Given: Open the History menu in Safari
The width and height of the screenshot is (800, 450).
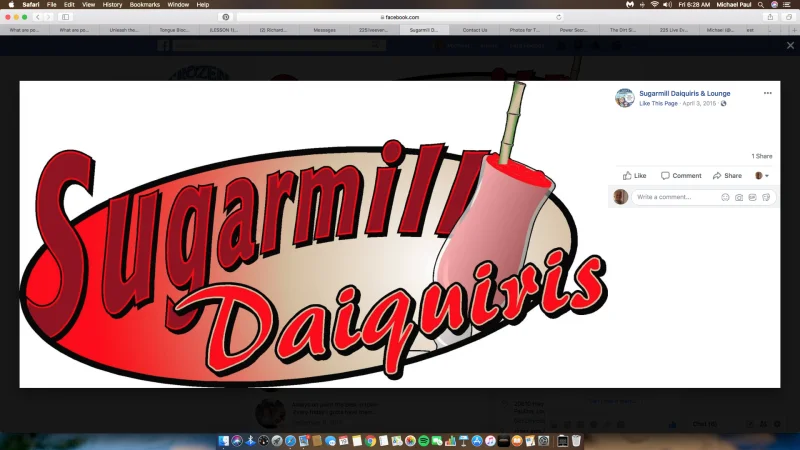Looking at the screenshot, I should [x=112, y=5].
